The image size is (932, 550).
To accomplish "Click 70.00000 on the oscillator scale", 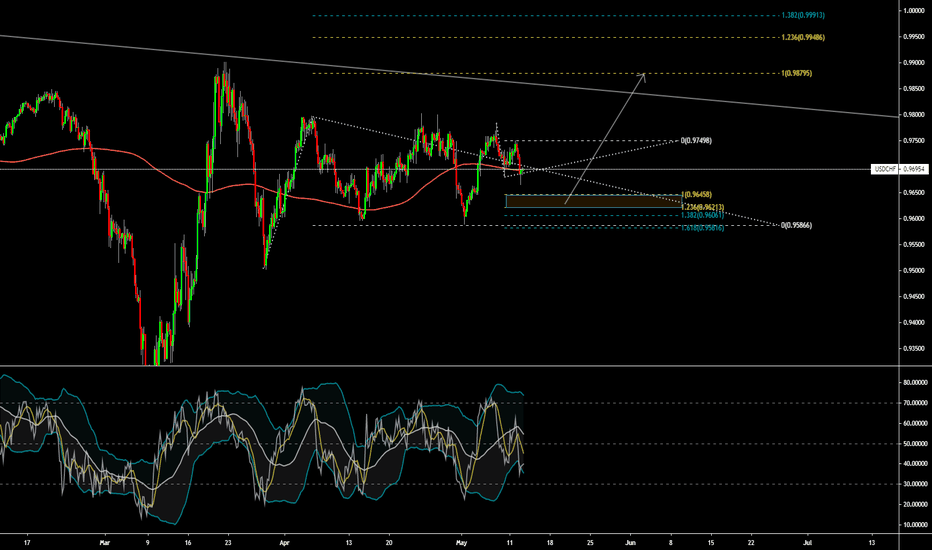I will (x=915, y=403).
